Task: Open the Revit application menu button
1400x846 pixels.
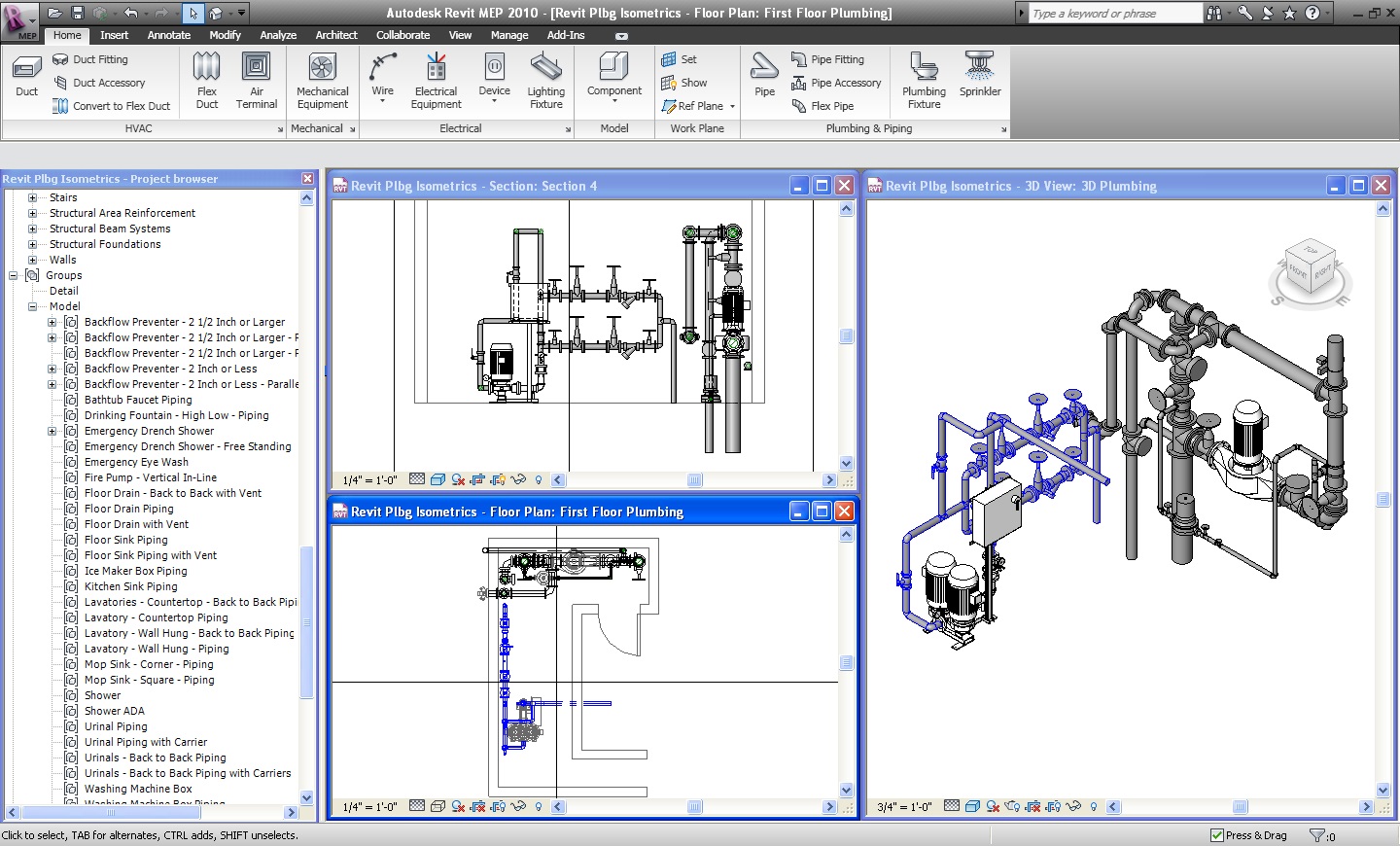Action: 18,20
